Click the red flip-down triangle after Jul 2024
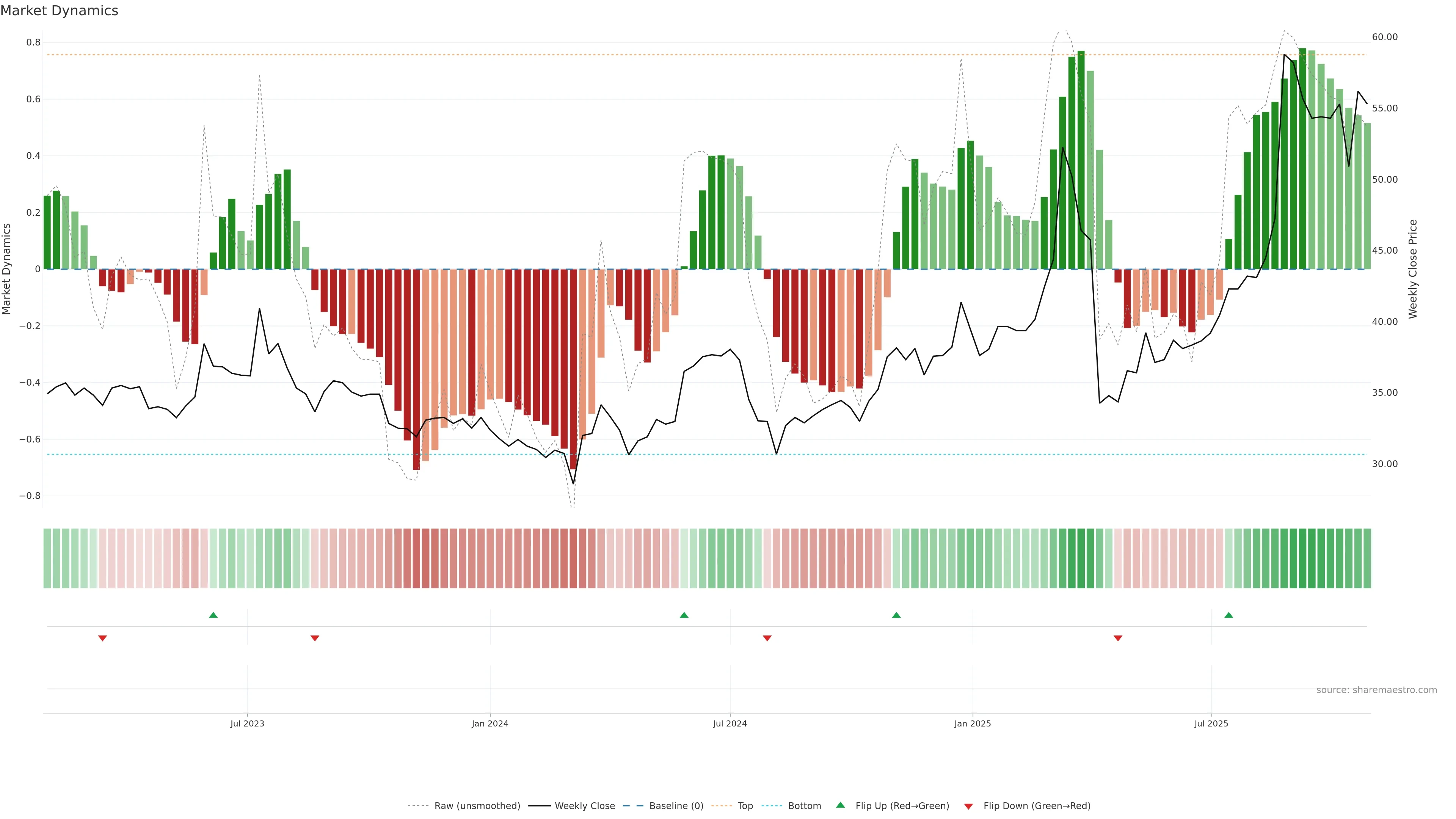This screenshot has width=1456, height=819. click(767, 638)
